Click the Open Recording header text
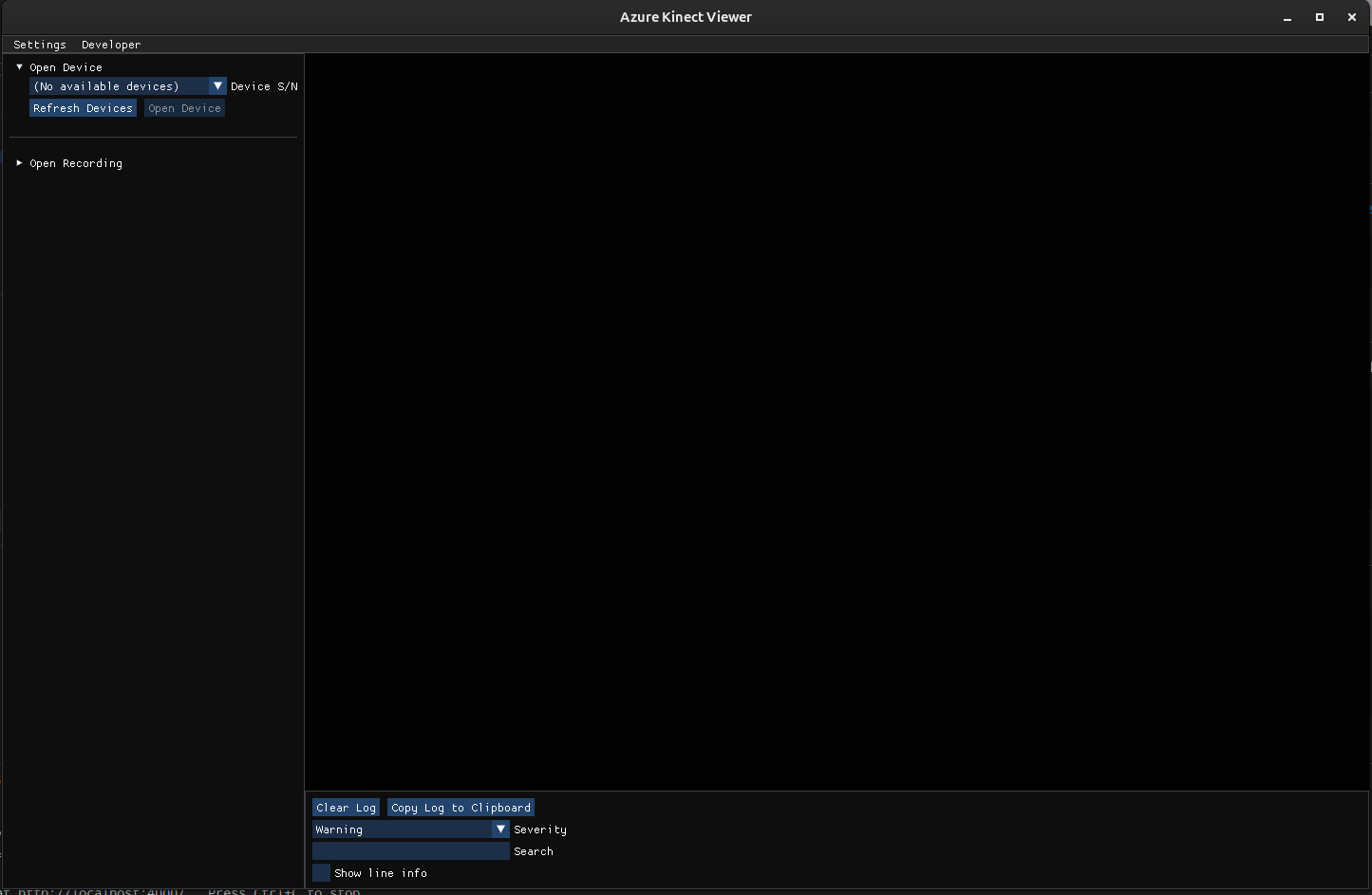Viewport: 1372px width, 895px height. 76,163
